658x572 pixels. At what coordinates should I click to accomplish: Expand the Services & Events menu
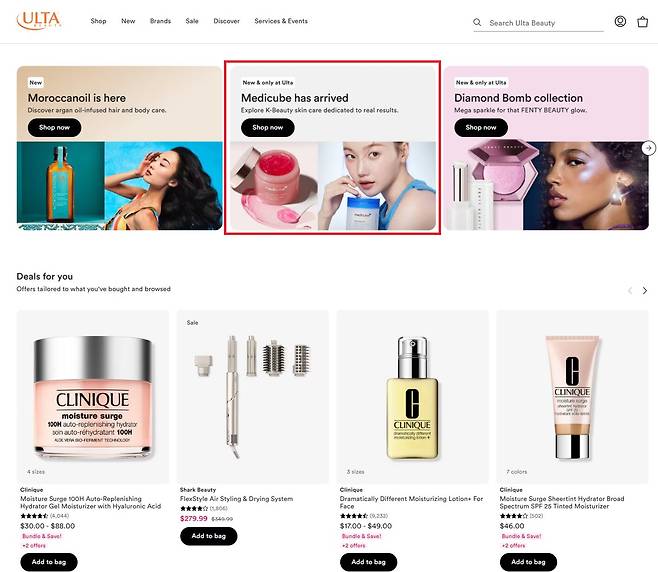click(281, 21)
